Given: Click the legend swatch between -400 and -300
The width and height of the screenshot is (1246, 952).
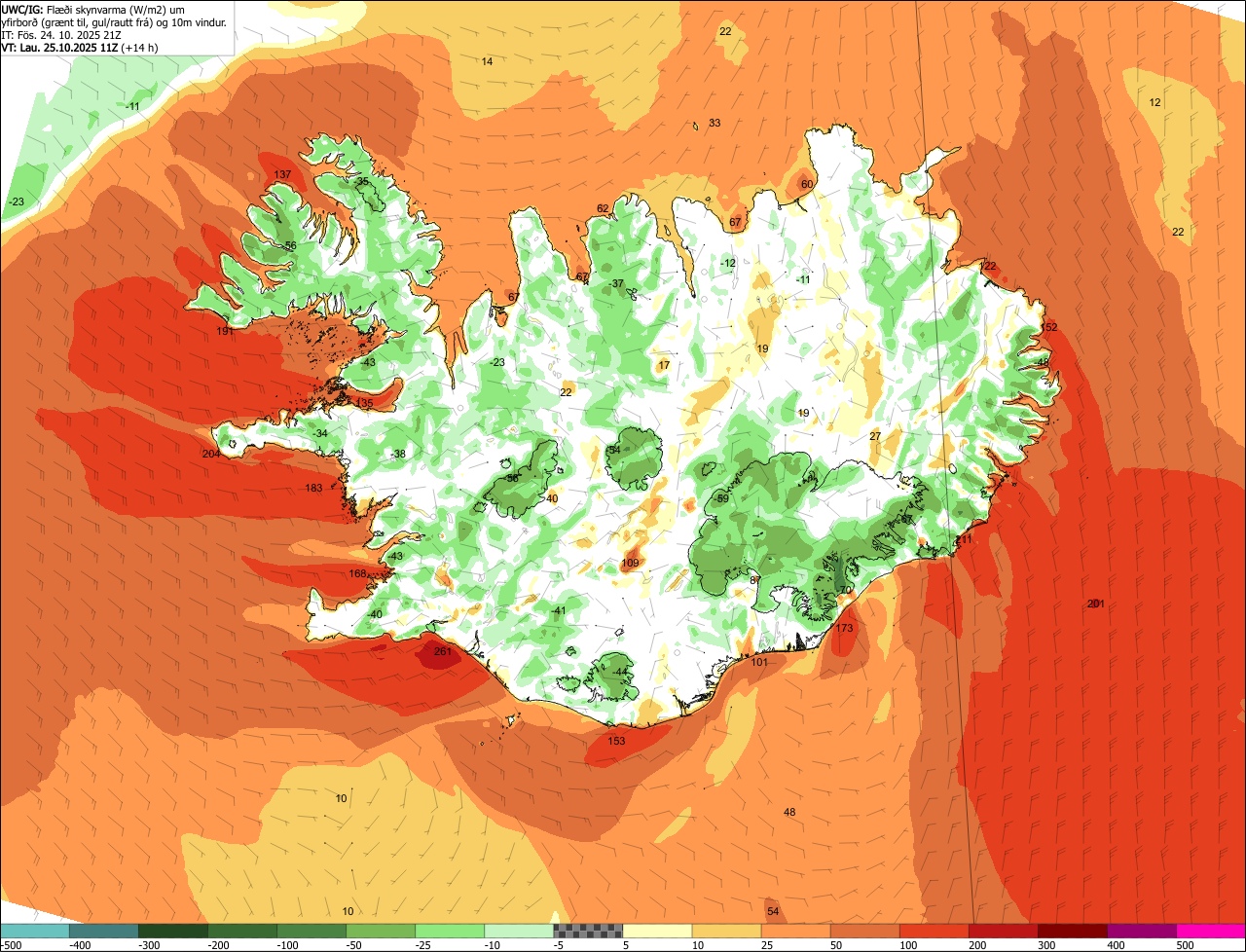Looking at the screenshot, I should [104, 931].
